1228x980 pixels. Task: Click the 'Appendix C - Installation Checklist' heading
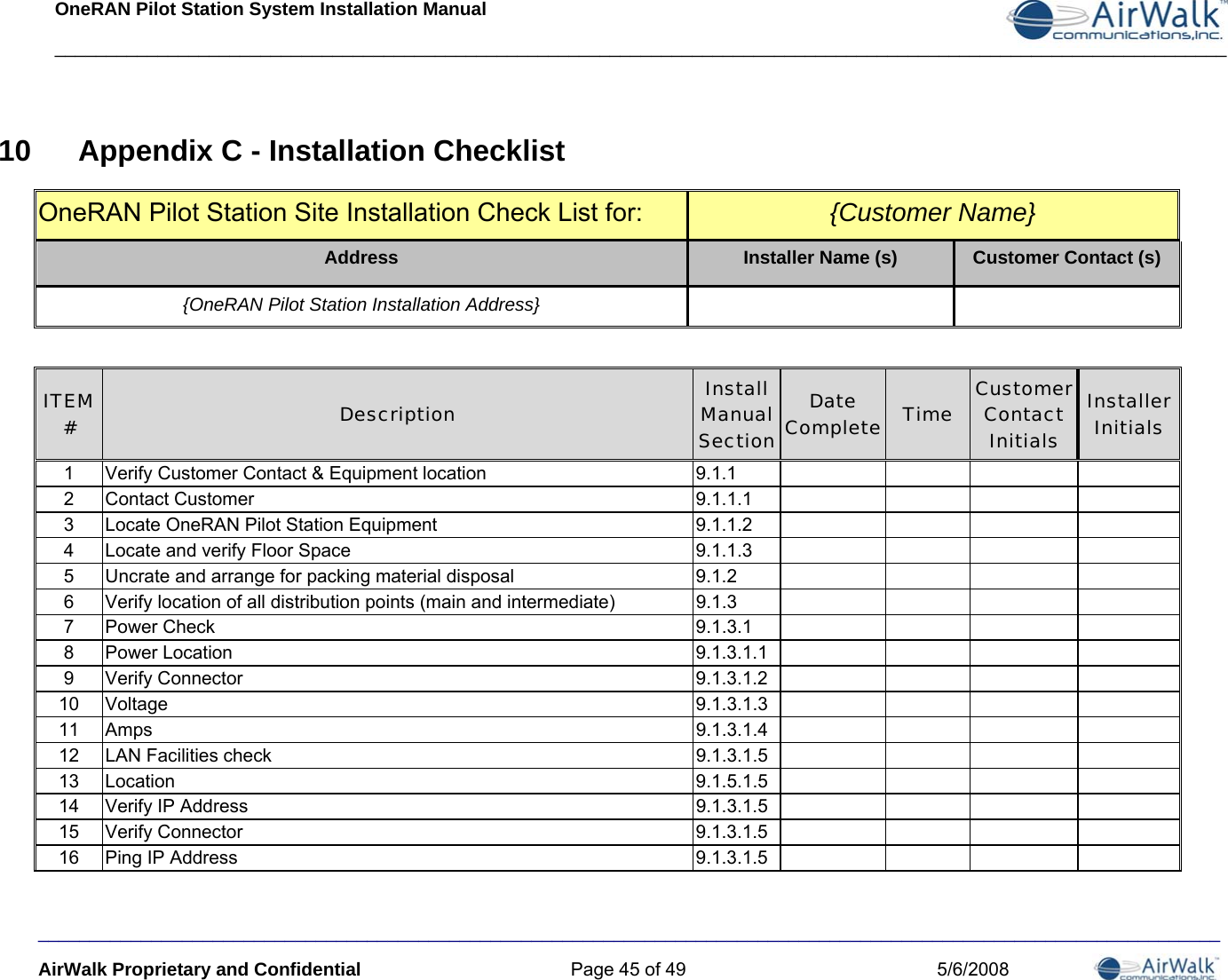[321, 151]
